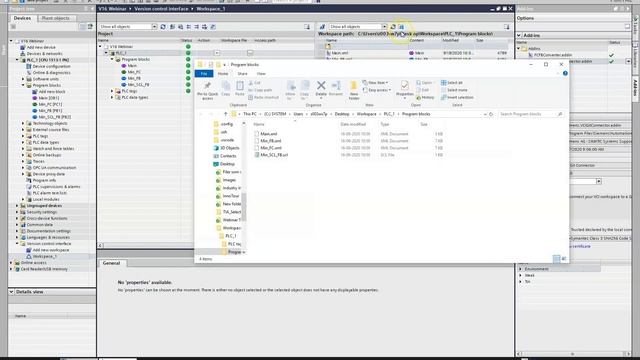640x360 pixels.
Task: Switch to Plant objects tab
Action: click(56, 18)
